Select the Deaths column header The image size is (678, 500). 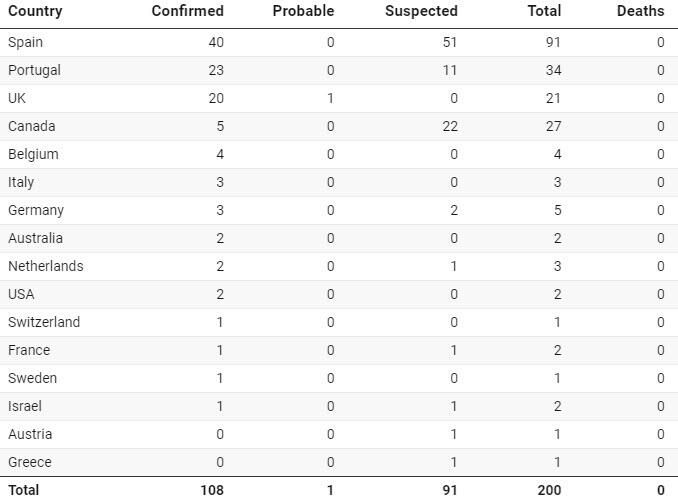pos(640,12)
